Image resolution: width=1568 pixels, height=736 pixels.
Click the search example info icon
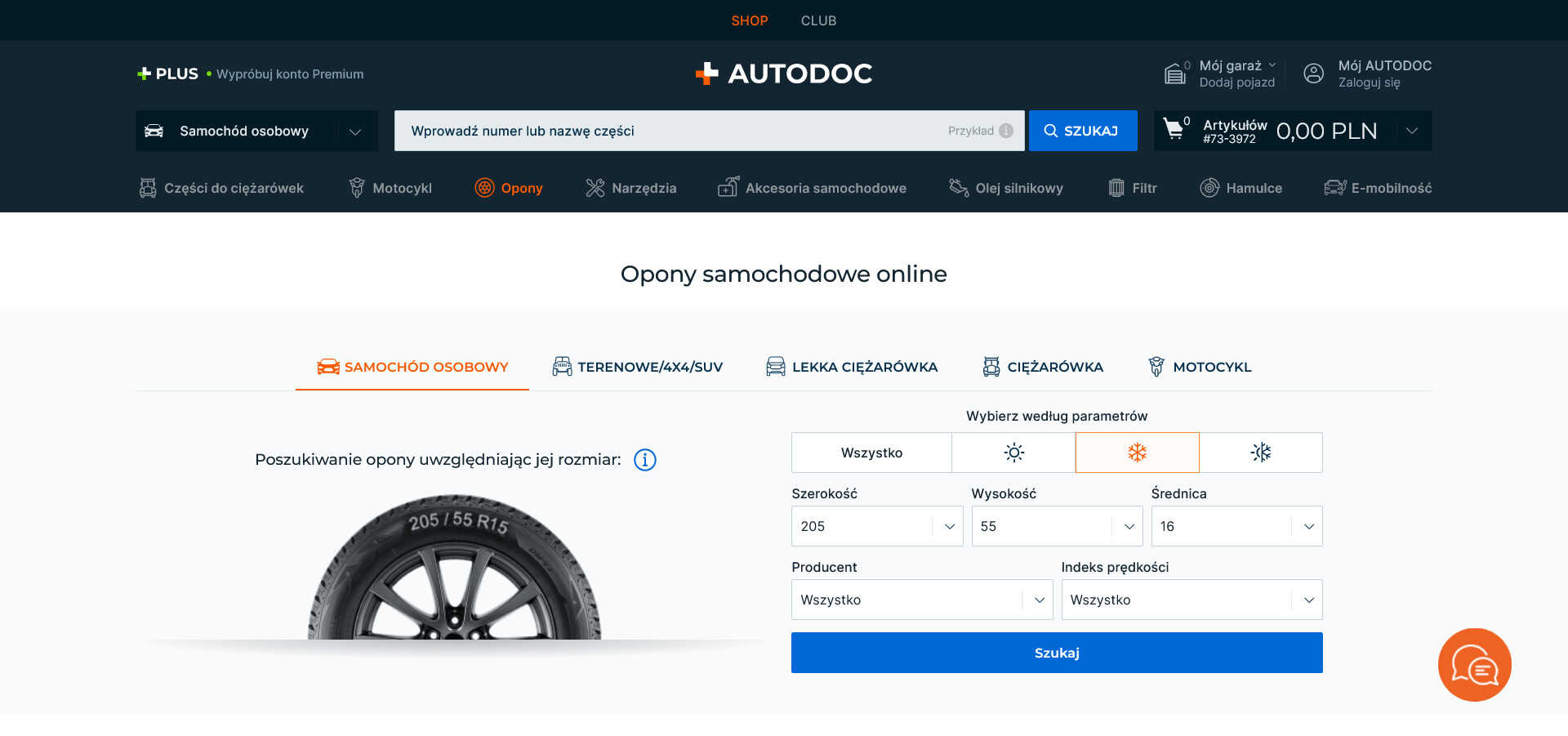[x=1006, y=131]
